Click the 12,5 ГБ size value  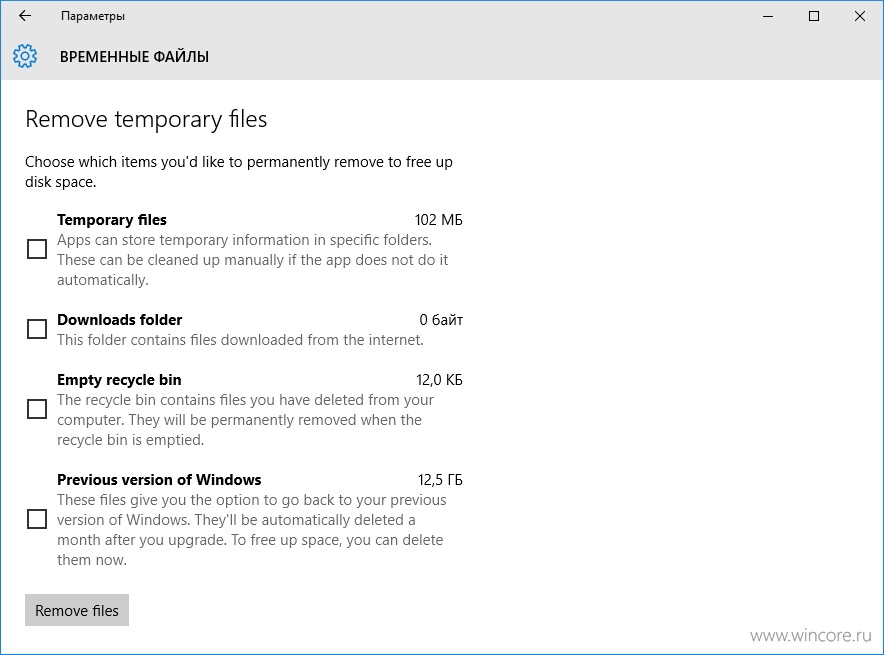pos(440,480)
